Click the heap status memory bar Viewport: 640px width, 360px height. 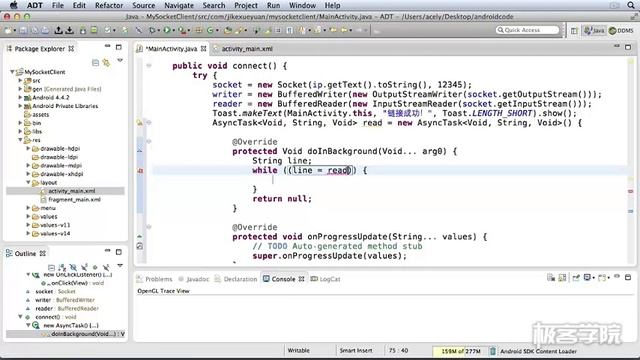[x=460, y=351]
